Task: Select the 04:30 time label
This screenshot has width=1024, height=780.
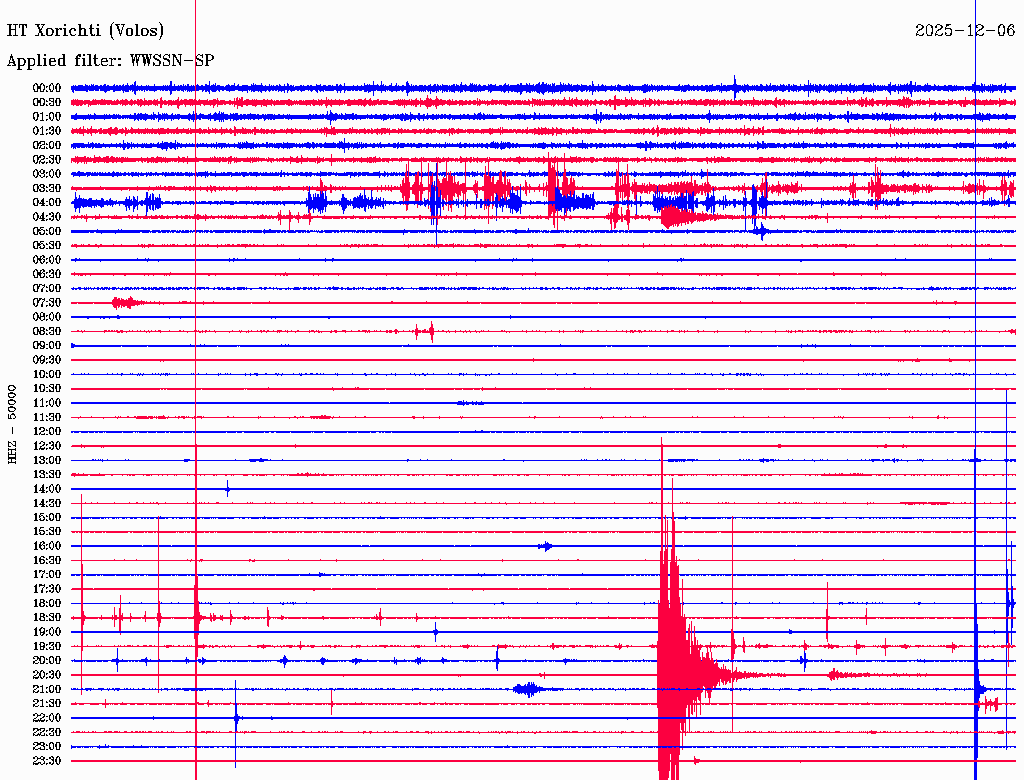Action: click(47, 217)
